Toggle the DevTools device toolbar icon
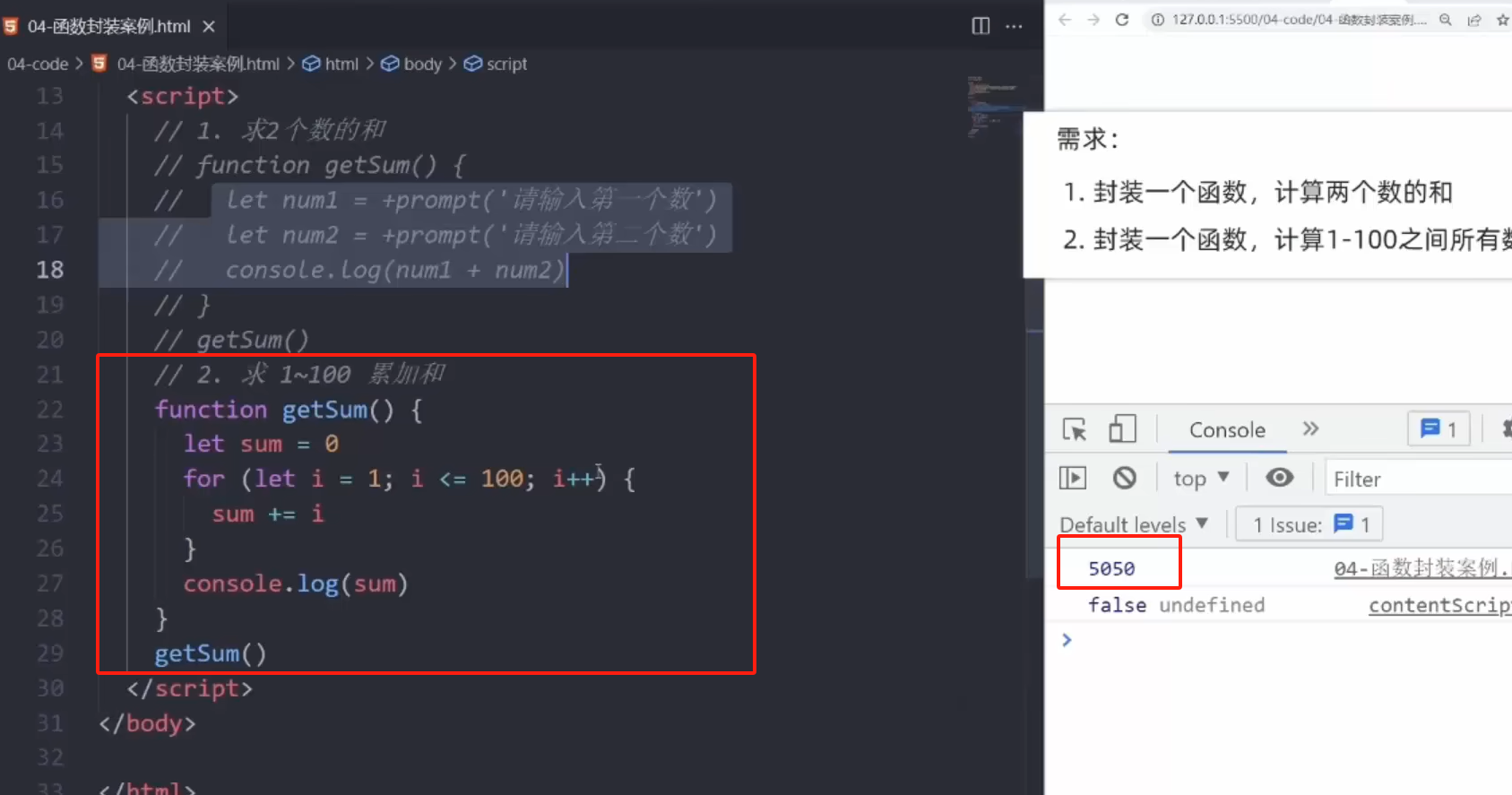Screen dimensions: 1512x795 click(1122, 429)
